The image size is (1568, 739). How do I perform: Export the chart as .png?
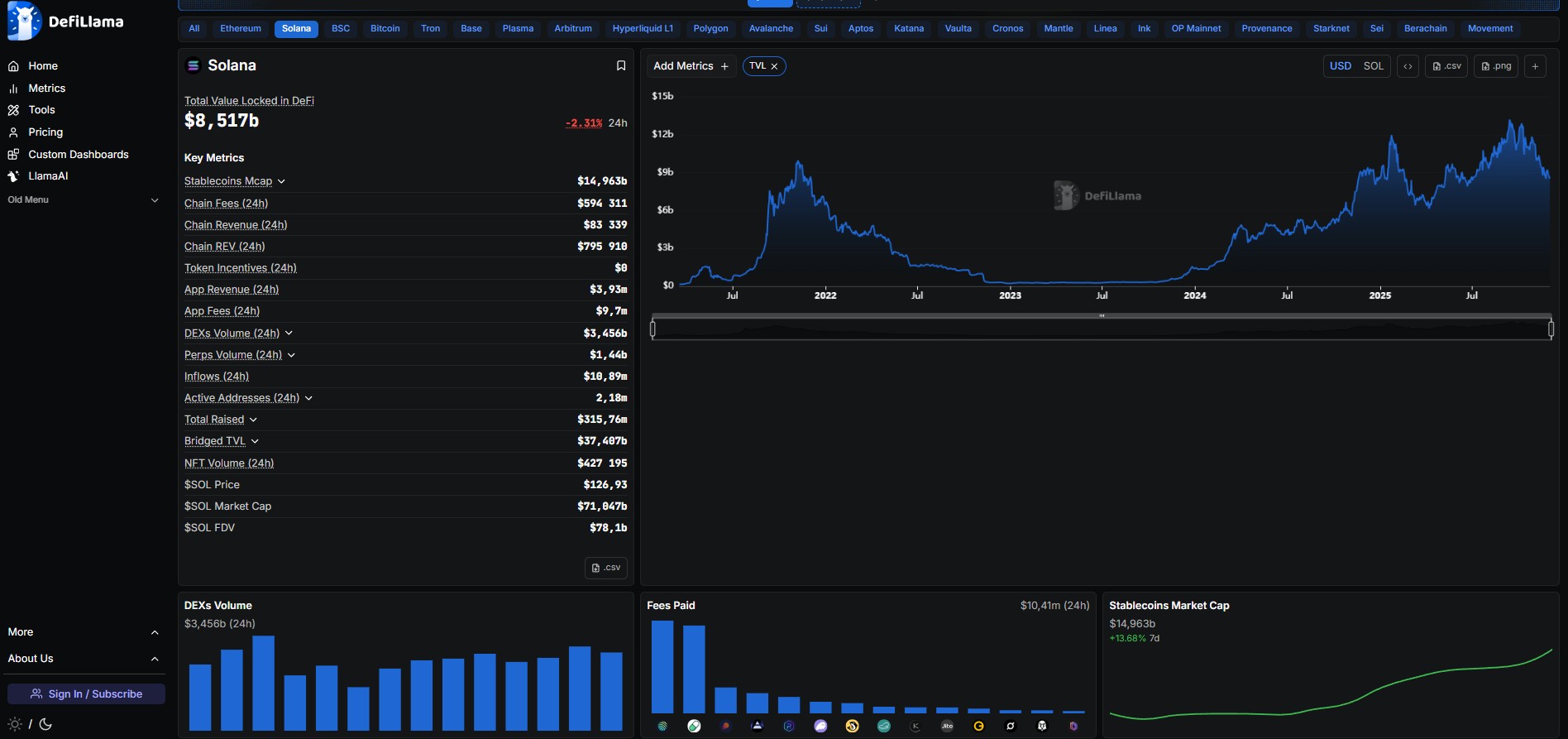(1496, 66)
